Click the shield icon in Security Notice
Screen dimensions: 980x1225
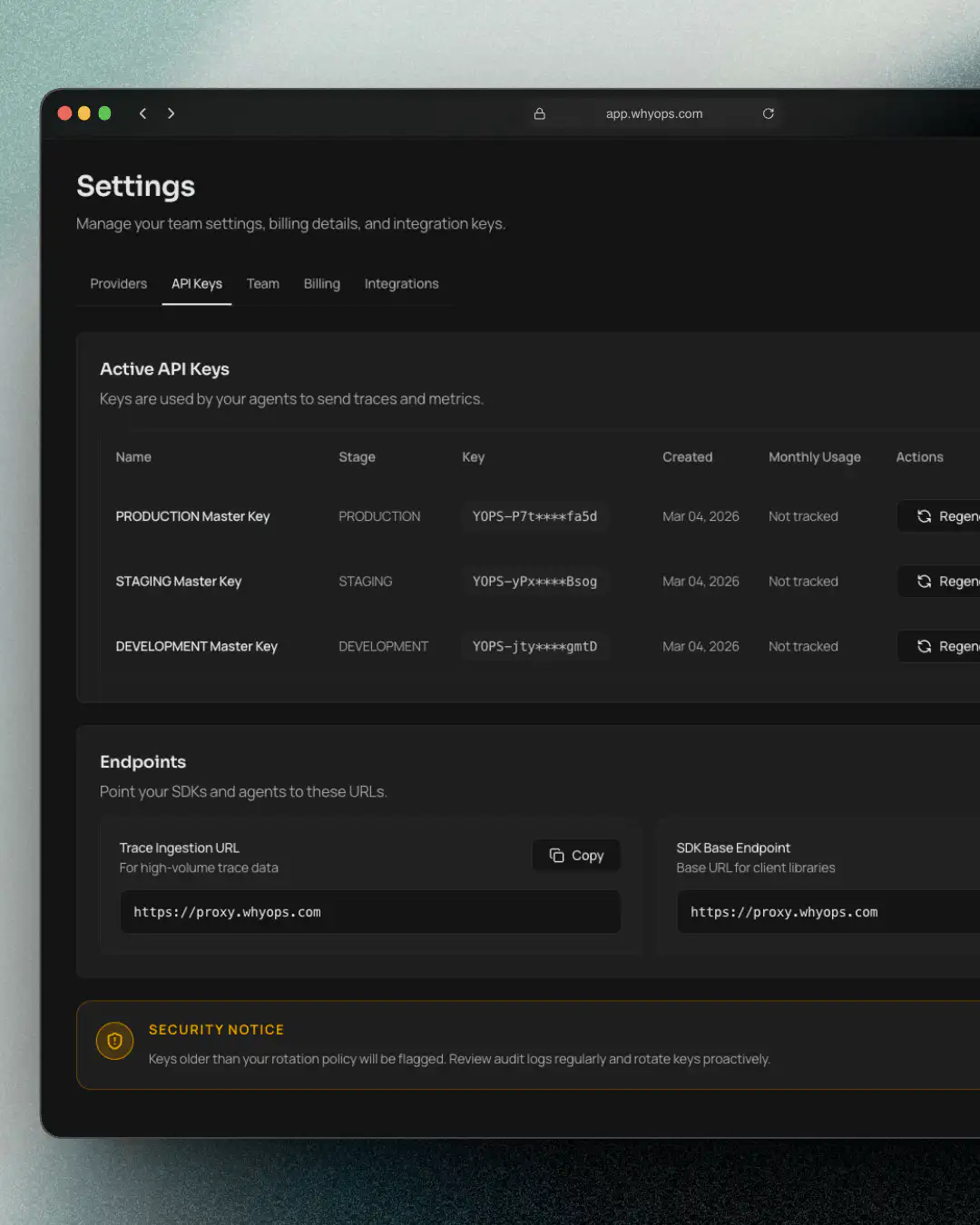(x=115, y=1041)
